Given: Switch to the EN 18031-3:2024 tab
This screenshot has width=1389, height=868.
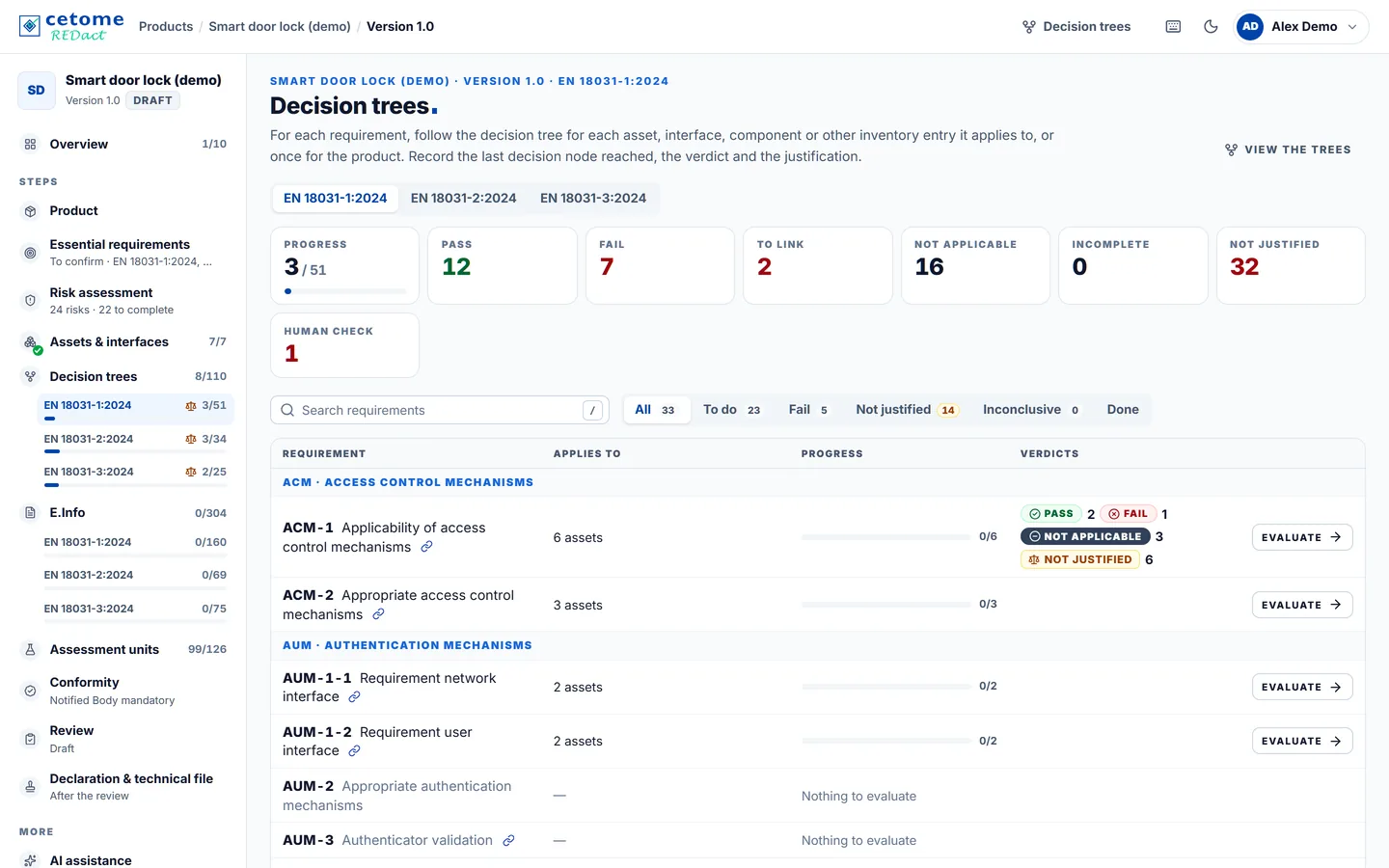Looking at the screenshot, I should pos(593,199).
